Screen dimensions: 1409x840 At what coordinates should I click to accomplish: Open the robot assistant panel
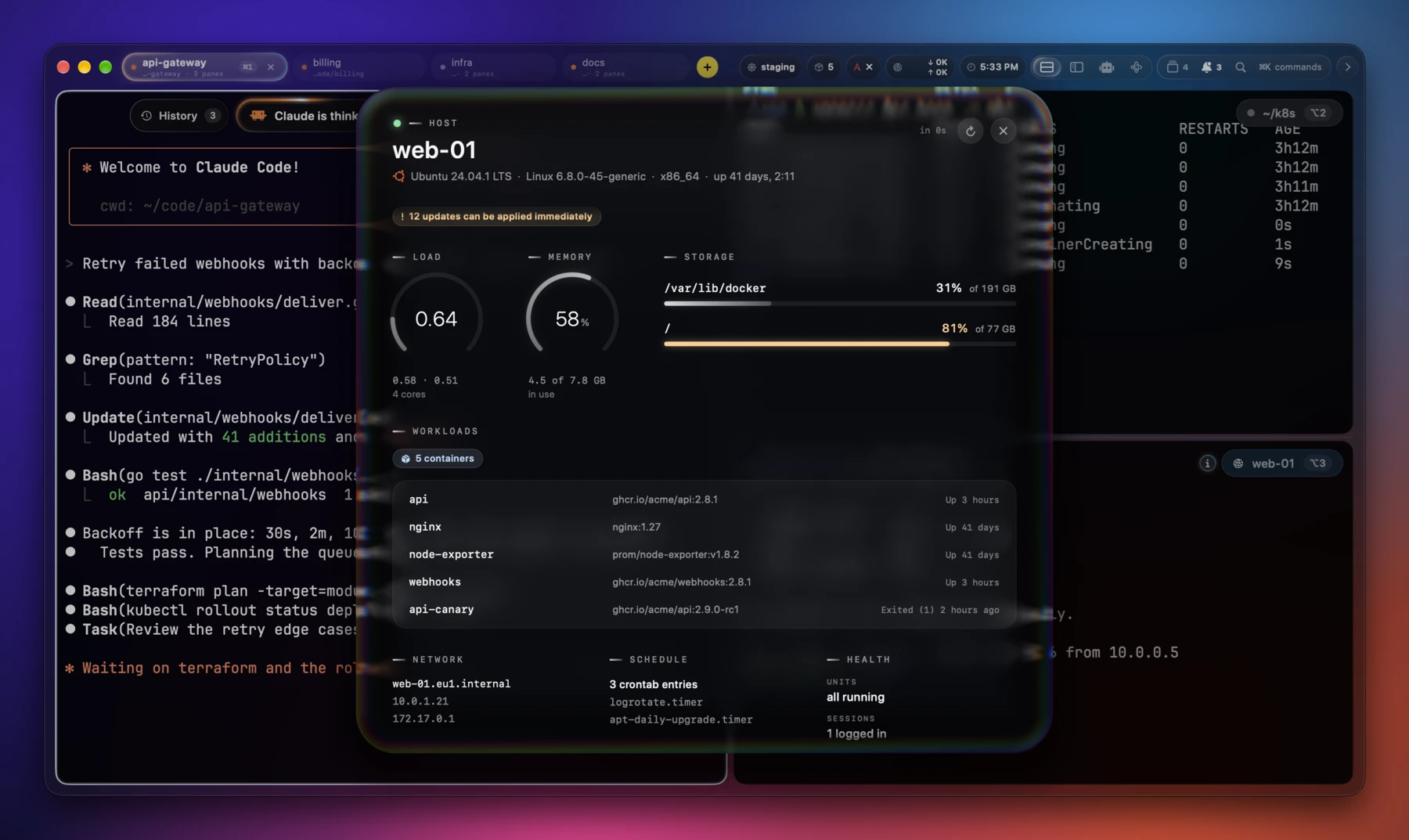click(x=1106, y=67)
